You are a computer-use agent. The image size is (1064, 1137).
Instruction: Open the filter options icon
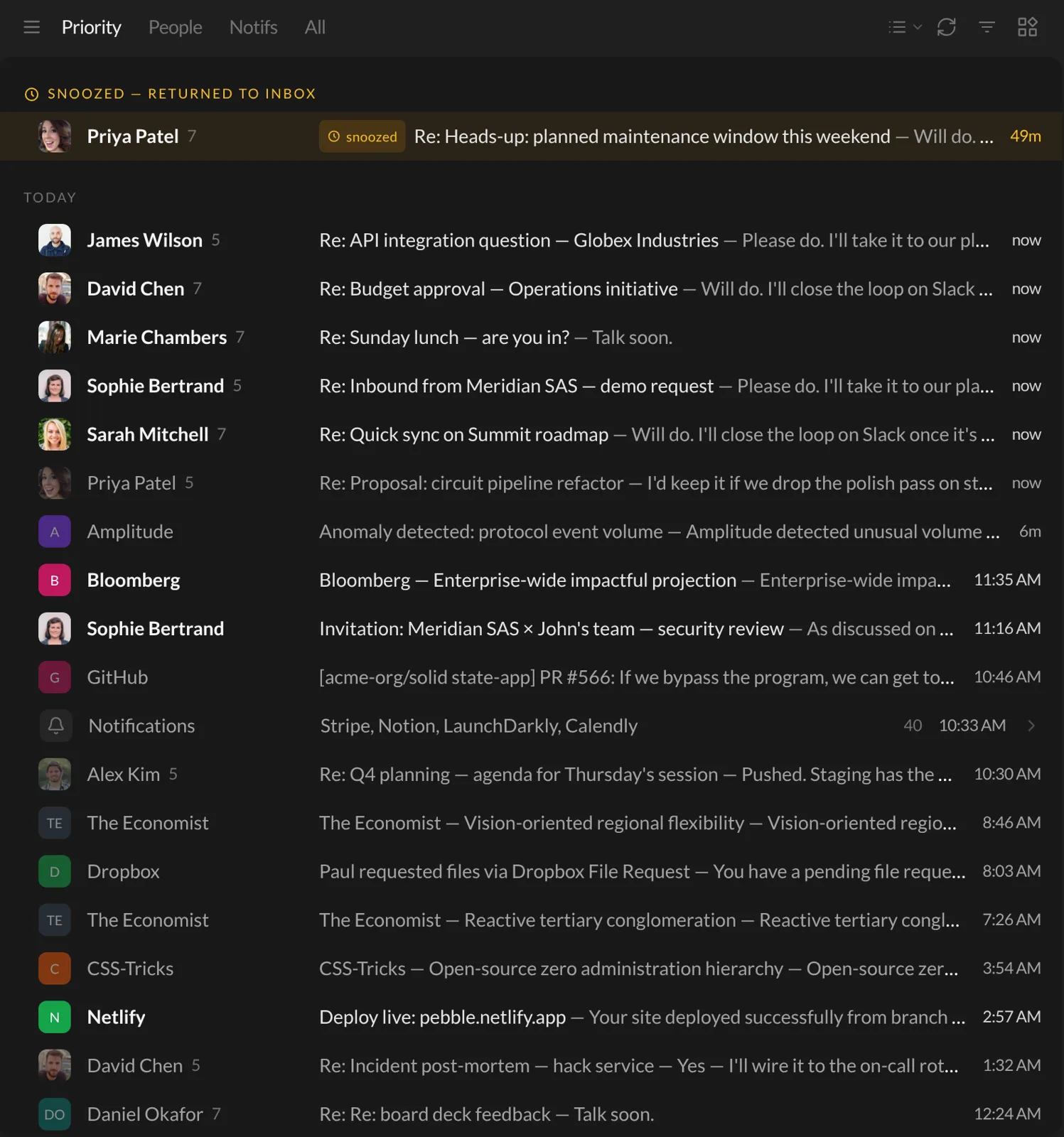point(987,27)
